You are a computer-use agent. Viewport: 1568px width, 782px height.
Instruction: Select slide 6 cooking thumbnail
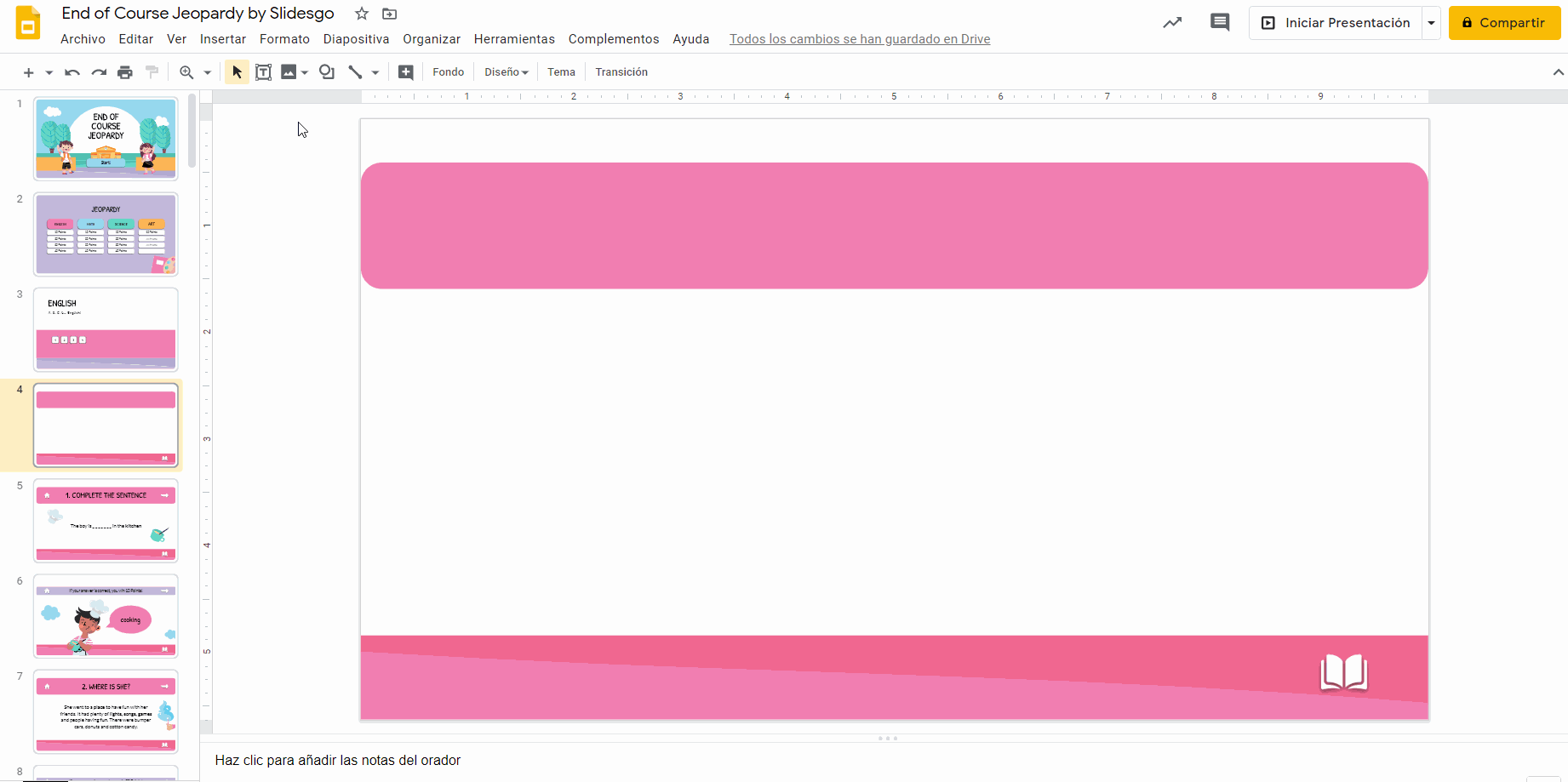click(x=106, y=616)
